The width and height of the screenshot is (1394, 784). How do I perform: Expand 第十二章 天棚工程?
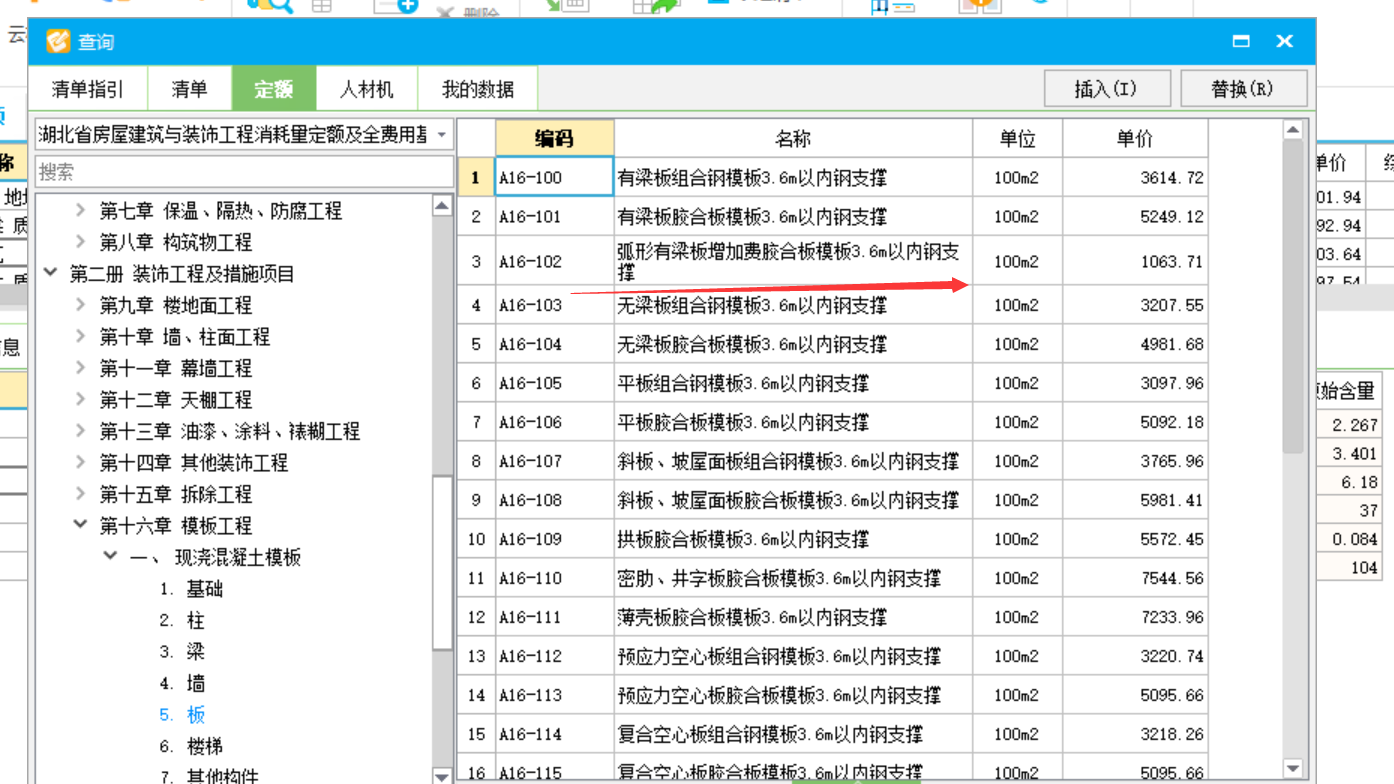[82, 399]
